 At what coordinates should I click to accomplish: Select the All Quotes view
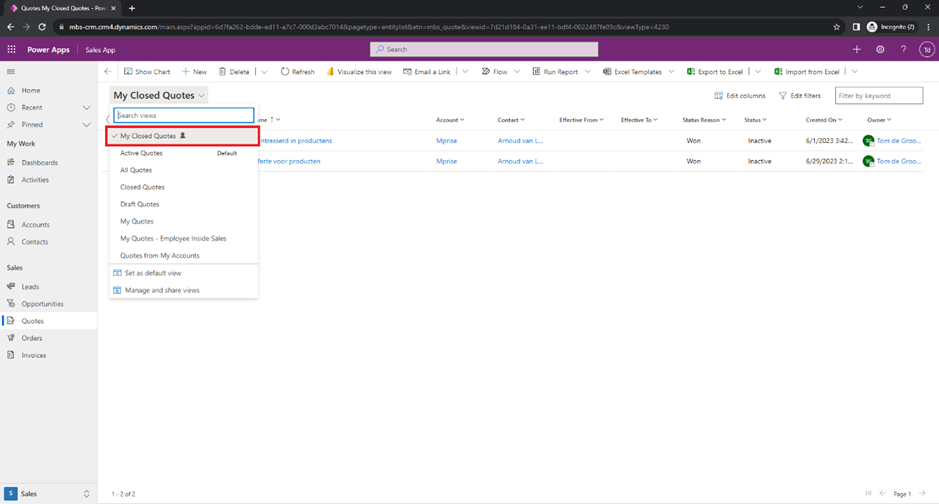click(x=183, y=170)
